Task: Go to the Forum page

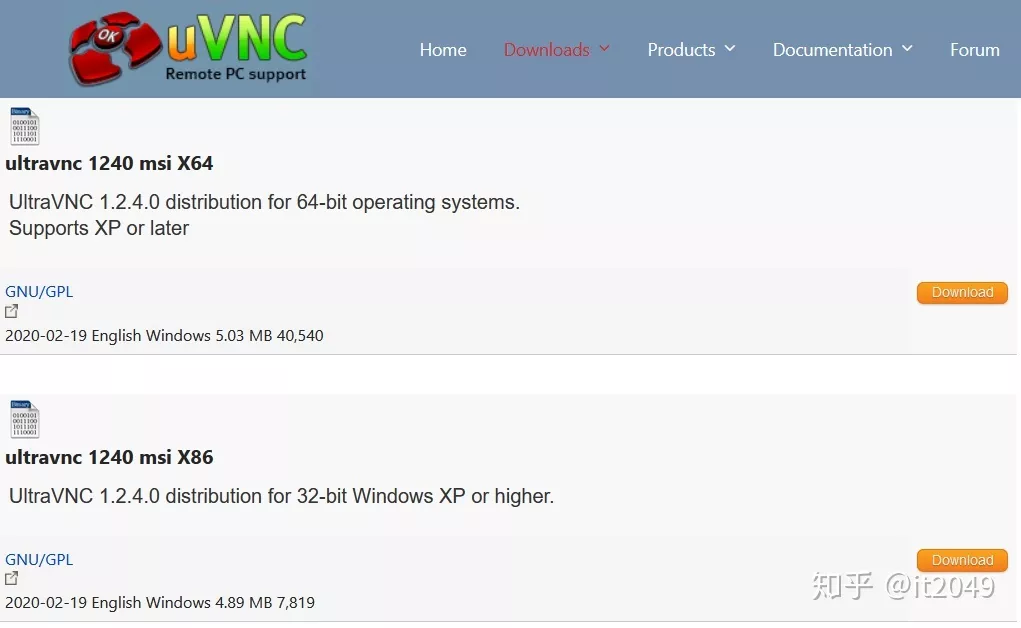Action: [974, 50]
